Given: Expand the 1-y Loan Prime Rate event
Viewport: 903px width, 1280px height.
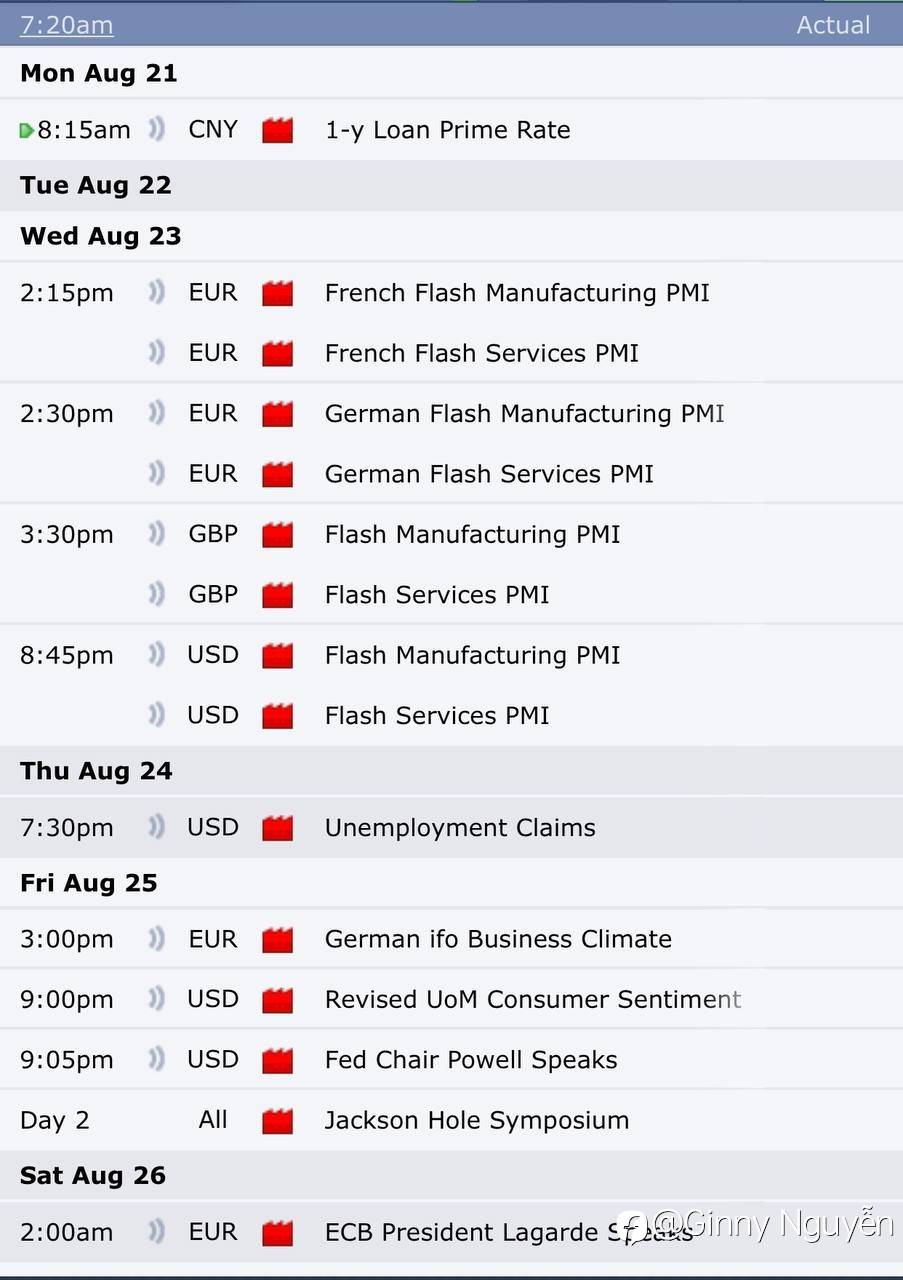Looking at the screenshot, I should [447, 130].
